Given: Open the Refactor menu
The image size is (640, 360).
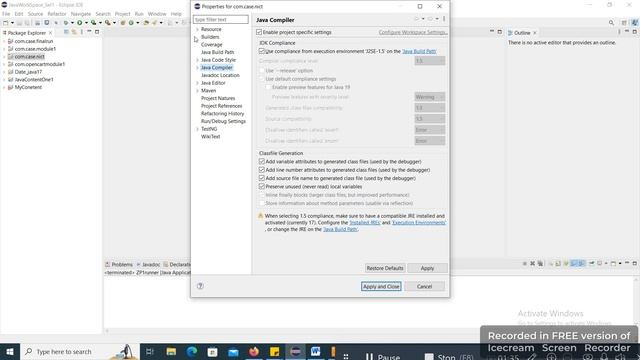Looking at the screenshot, I should (x=57, y=14).
